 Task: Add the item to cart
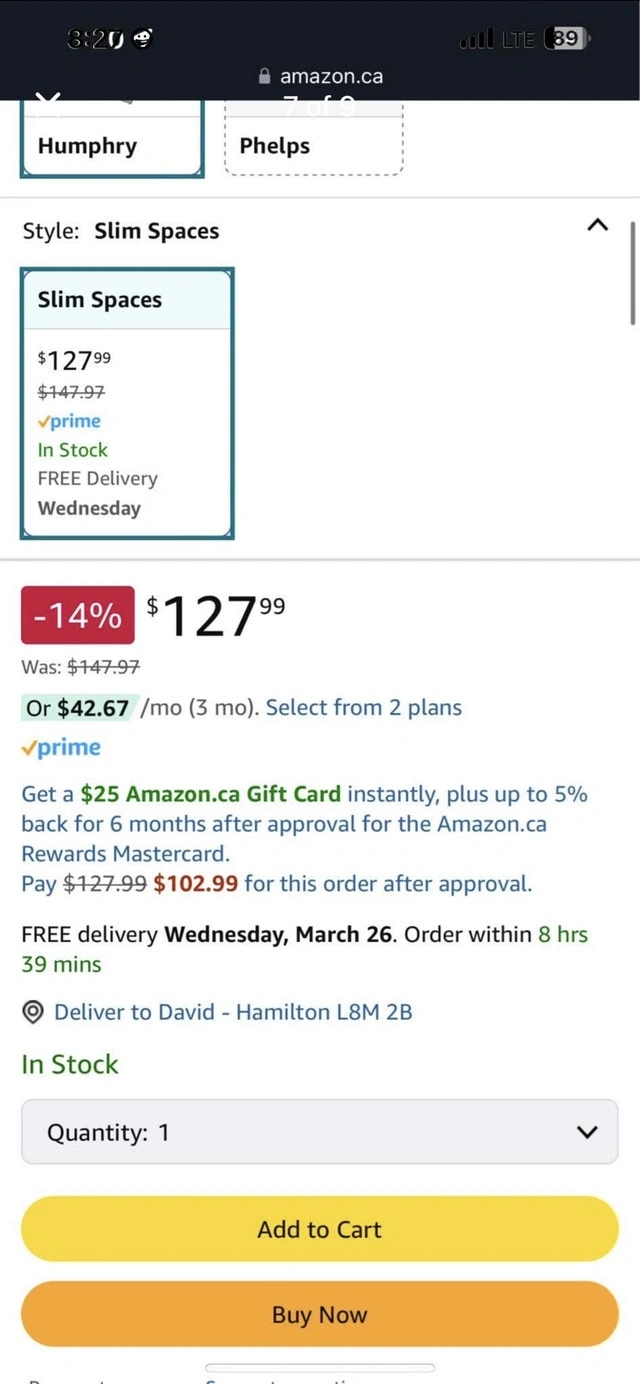click(320, 1229)
